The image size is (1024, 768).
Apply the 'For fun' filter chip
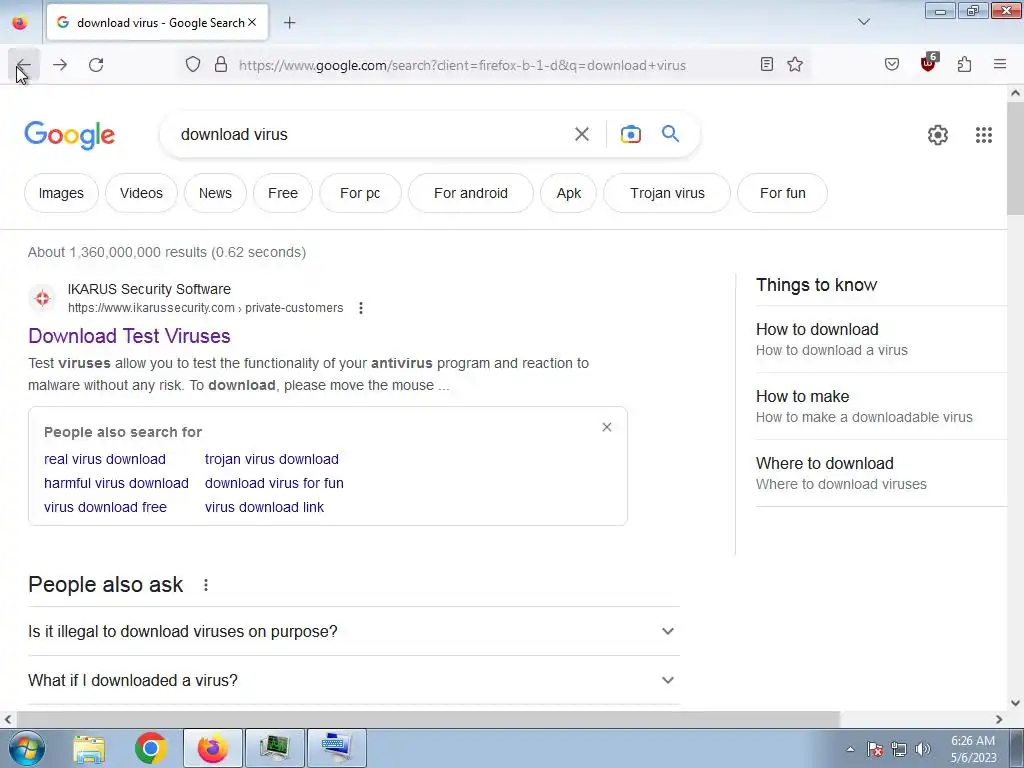(782, 193)
